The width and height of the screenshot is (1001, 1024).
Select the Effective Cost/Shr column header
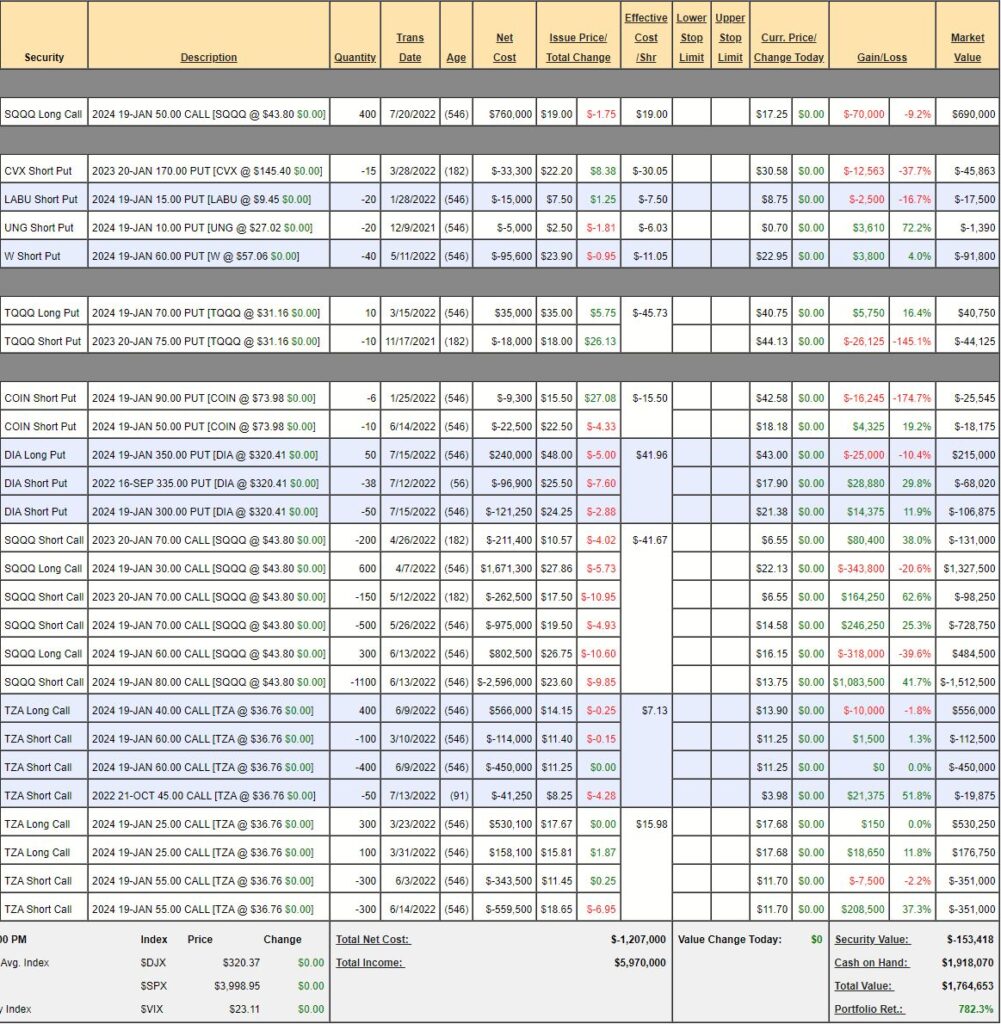646,38
